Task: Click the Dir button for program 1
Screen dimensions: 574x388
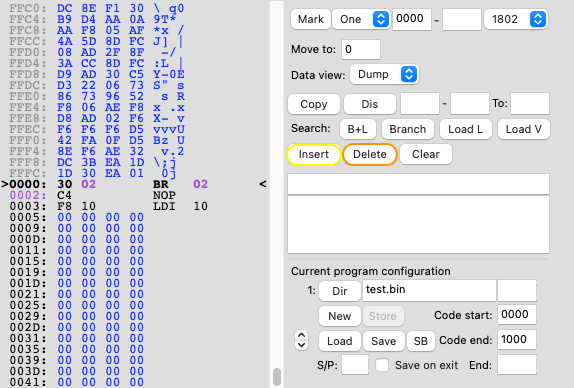Action: pyautogui.click(x=340, y=291)
